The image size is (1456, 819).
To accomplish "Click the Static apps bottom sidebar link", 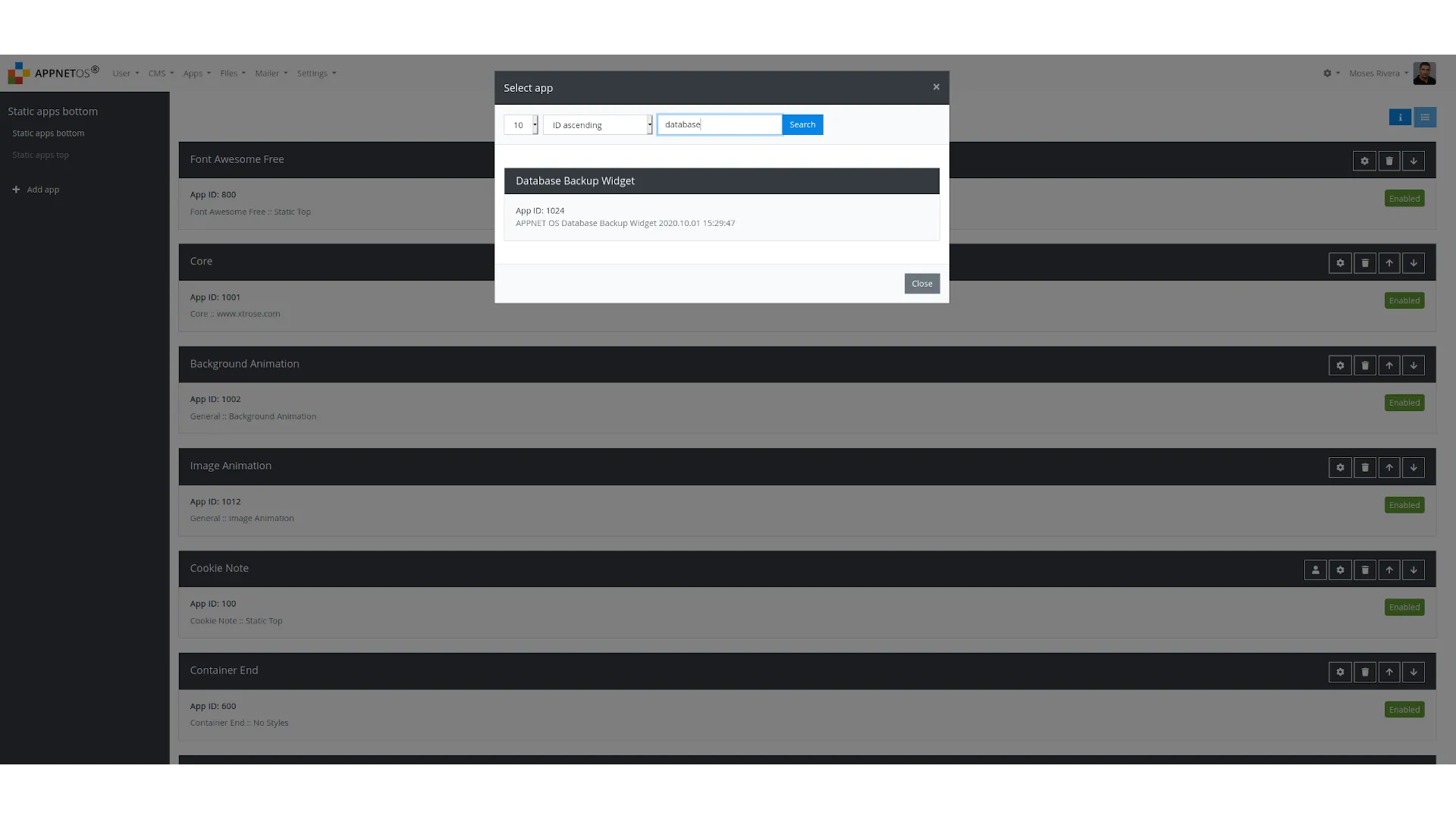I will pyautogui.click(x=48, y=133).
